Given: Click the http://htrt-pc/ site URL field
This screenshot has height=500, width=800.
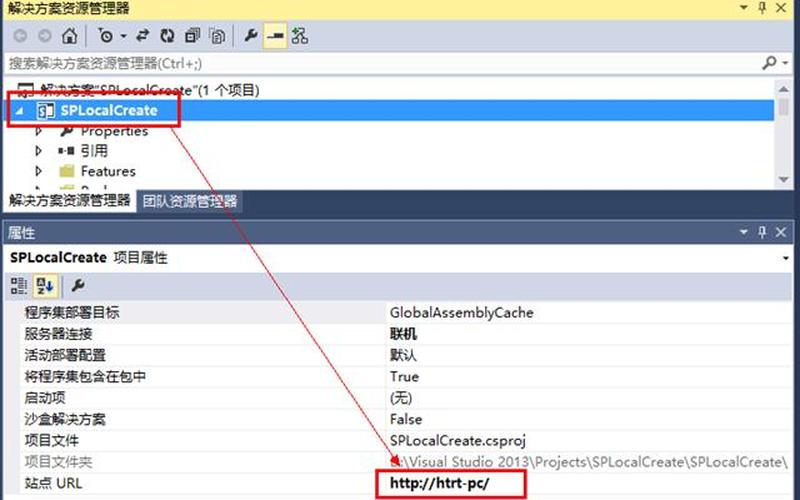Looking at the screenshot, I should pos(451,484).
